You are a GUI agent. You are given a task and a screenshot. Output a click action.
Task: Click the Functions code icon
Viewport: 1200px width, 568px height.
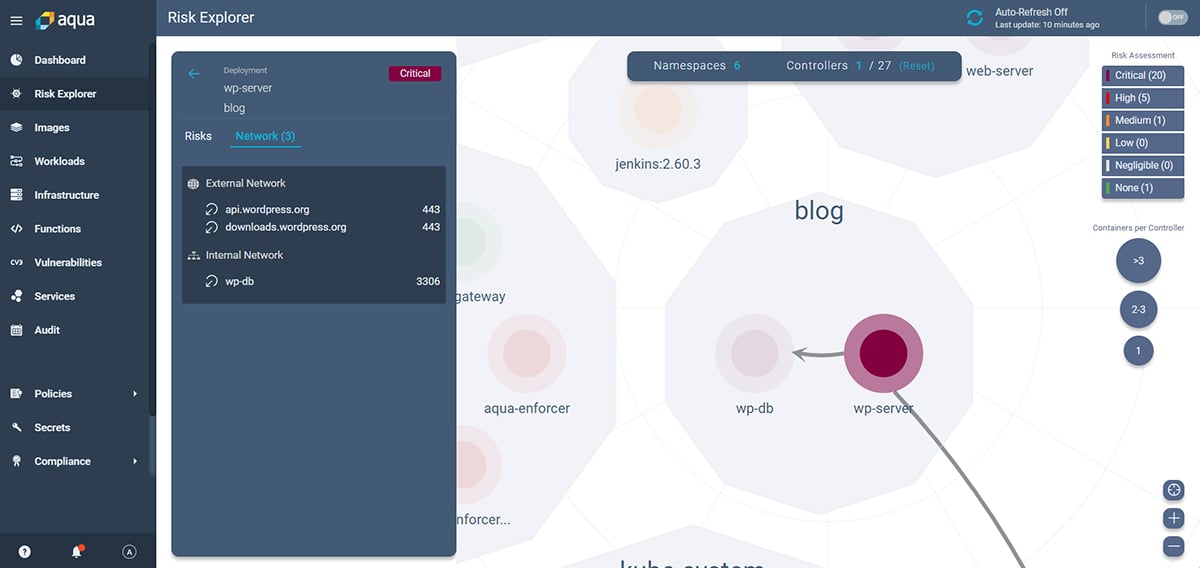16,229
